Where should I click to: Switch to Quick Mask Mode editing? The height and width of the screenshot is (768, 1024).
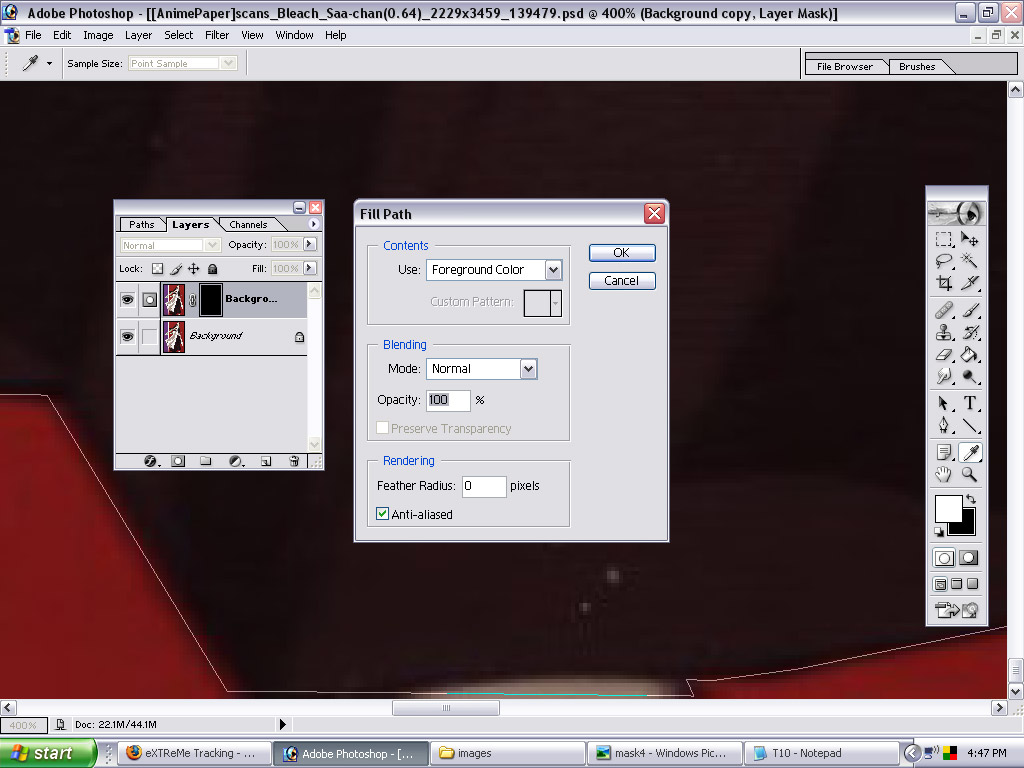click(968, 558)
